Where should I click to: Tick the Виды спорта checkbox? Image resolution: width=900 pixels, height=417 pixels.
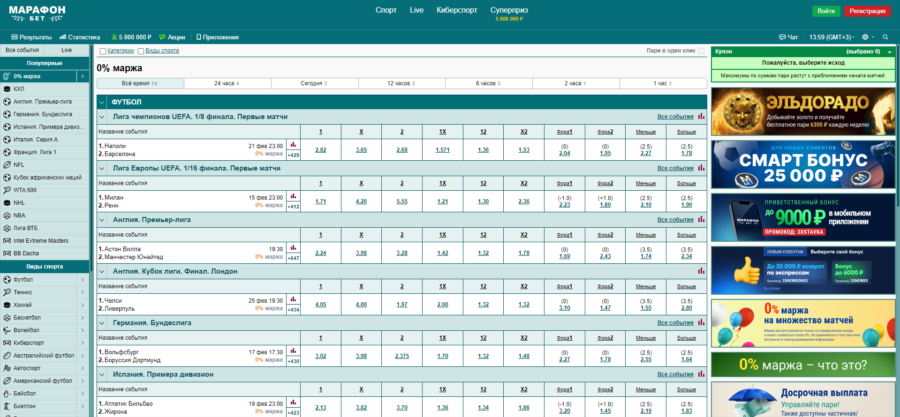tap(141, 50)
